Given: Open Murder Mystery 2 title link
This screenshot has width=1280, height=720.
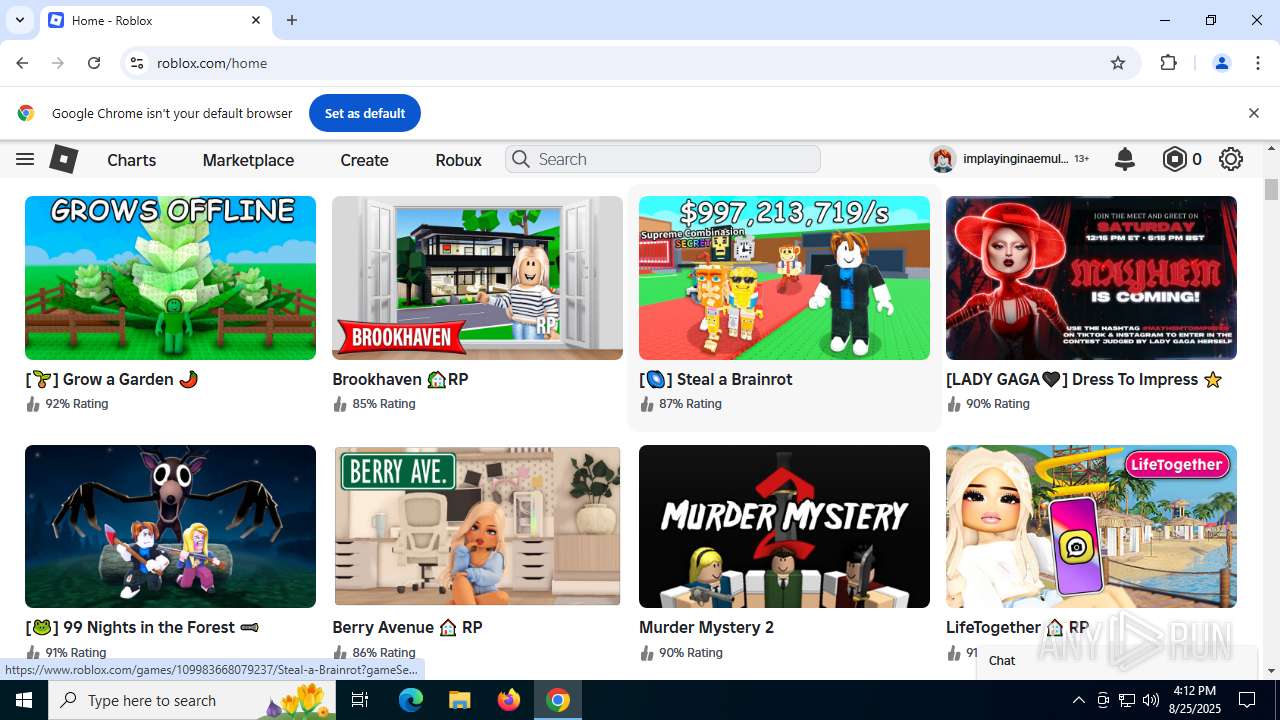Looking at the screenshot, I should pyautogui.click(x=706, y=628).
